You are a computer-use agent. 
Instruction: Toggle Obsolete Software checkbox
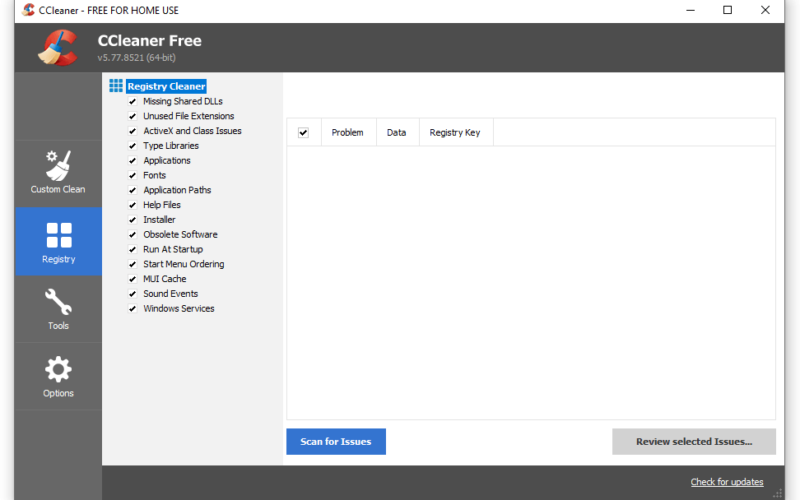pos(133,234)
